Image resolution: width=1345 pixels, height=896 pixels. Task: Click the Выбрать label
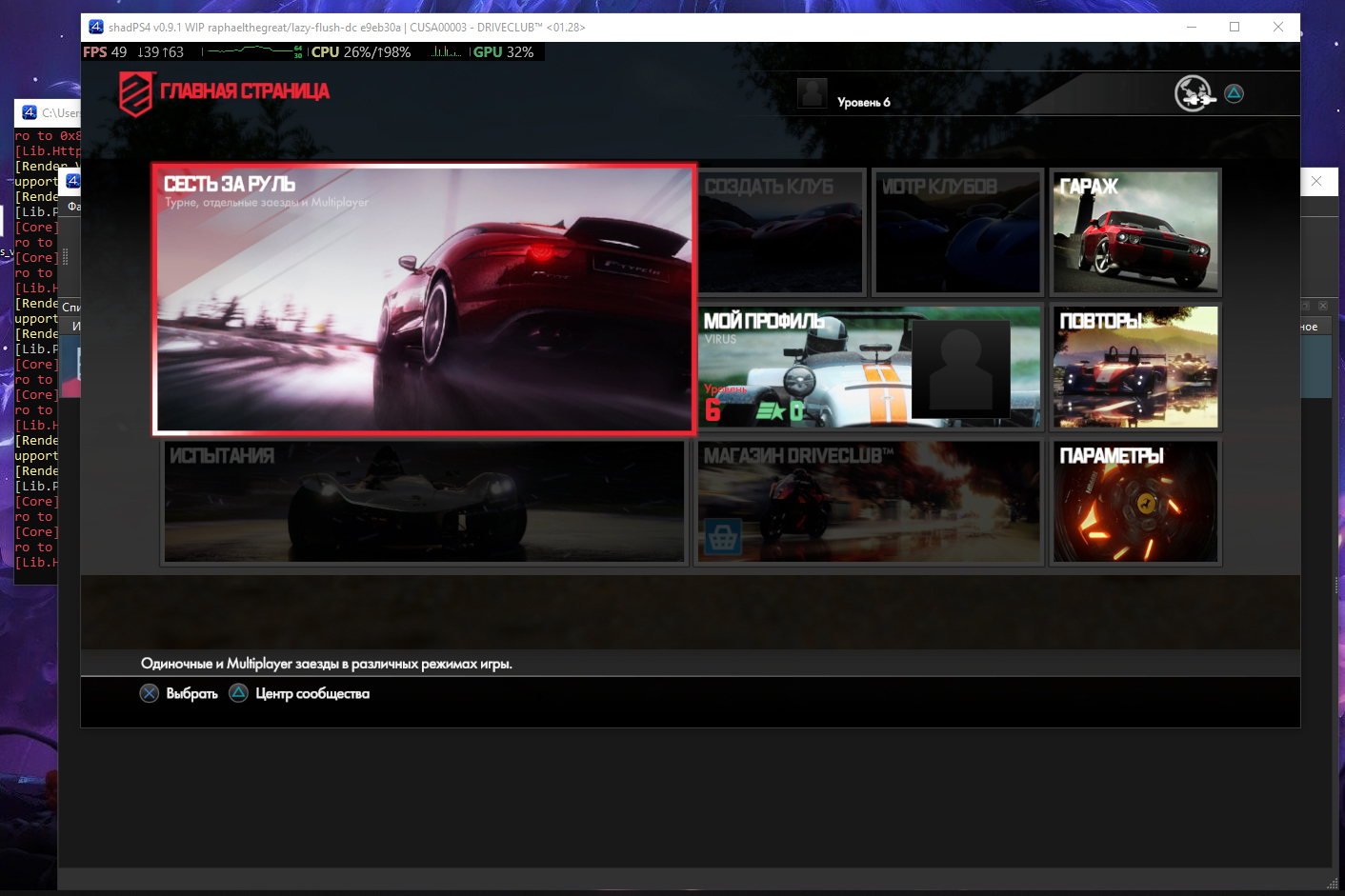(191, 694)
